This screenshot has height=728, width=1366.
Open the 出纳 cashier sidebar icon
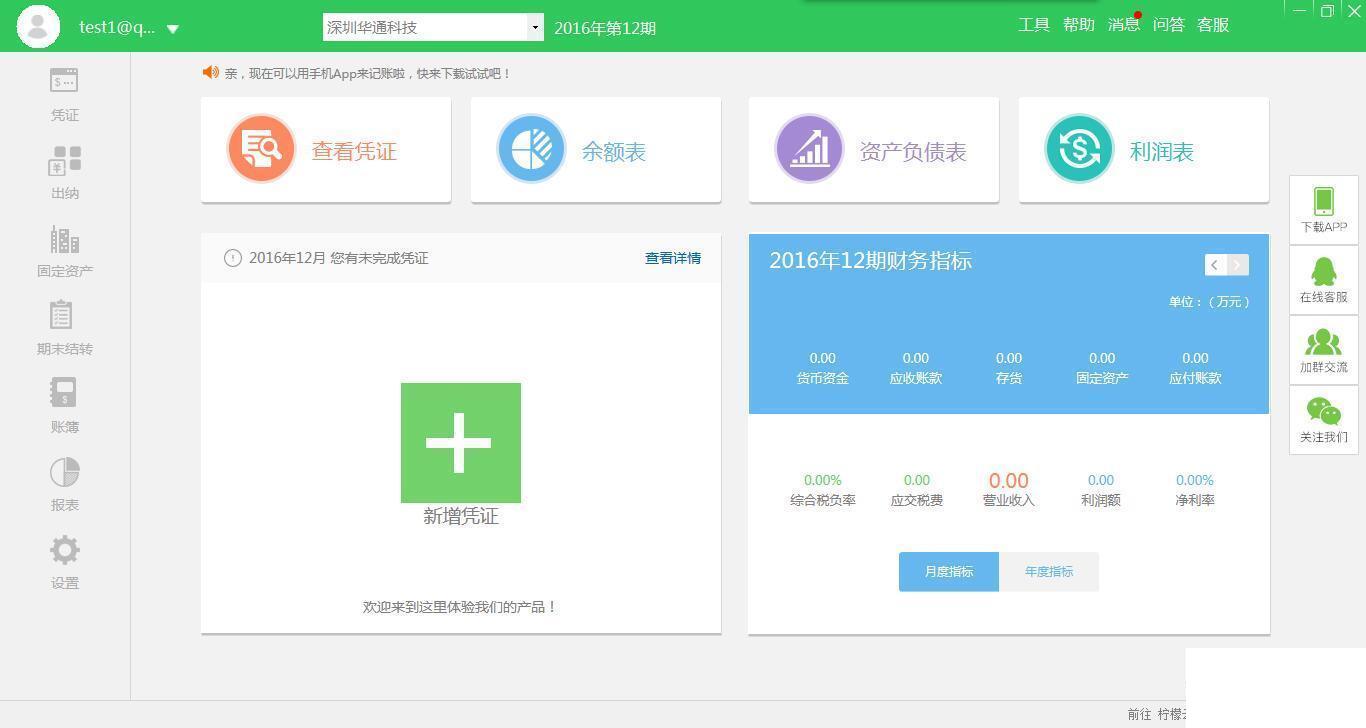click(64, 160)
